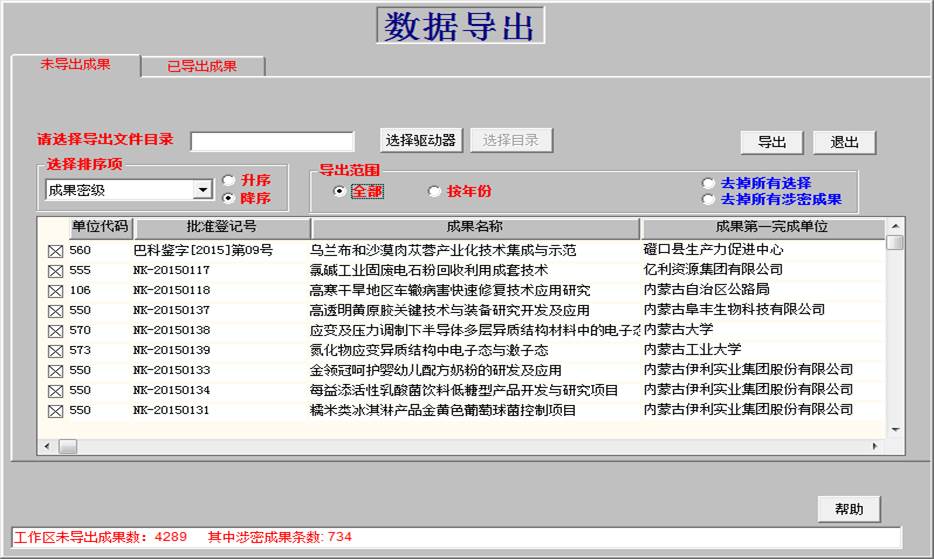This screenshot has width=934, height=559.
Task: Select result 金领冠呵护婴幼儿配方奶粉的研发及应用
Action: click(x=435, y=370)
